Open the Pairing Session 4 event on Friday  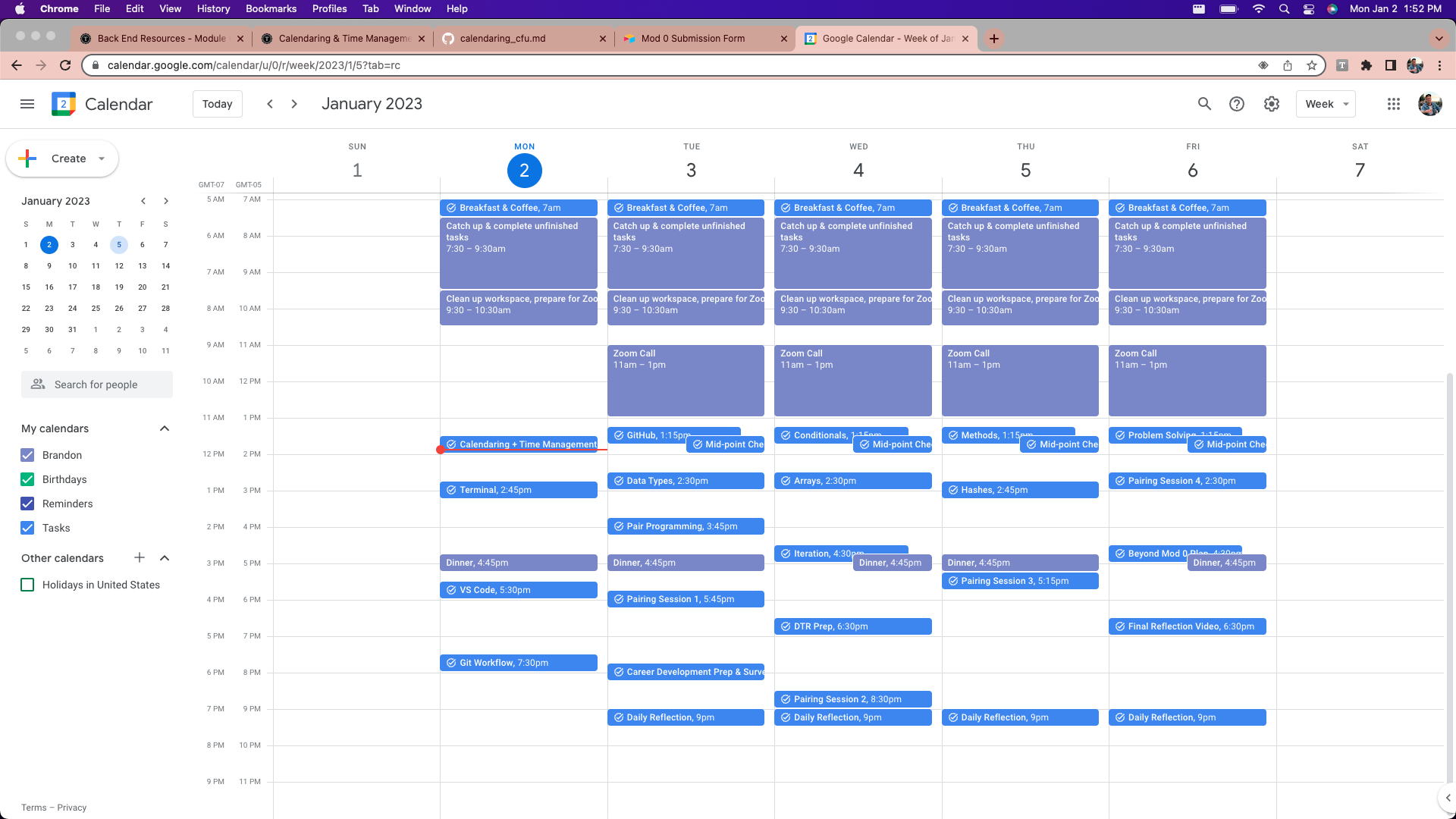click(x=1188, y=480)
